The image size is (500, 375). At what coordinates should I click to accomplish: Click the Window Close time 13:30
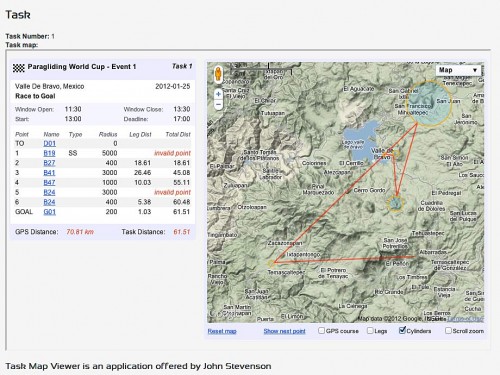pos(182,109)
